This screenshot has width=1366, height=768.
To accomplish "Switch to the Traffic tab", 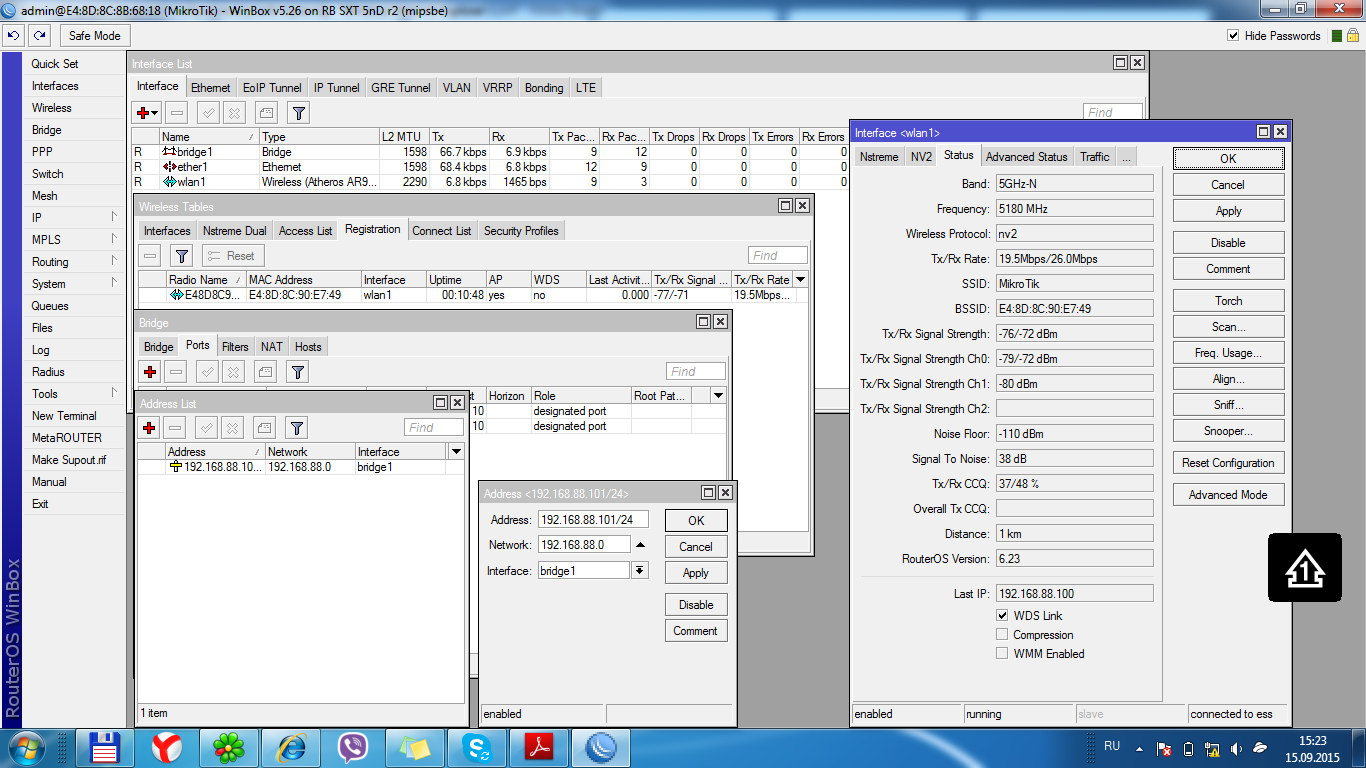I will click(1094, 157).
